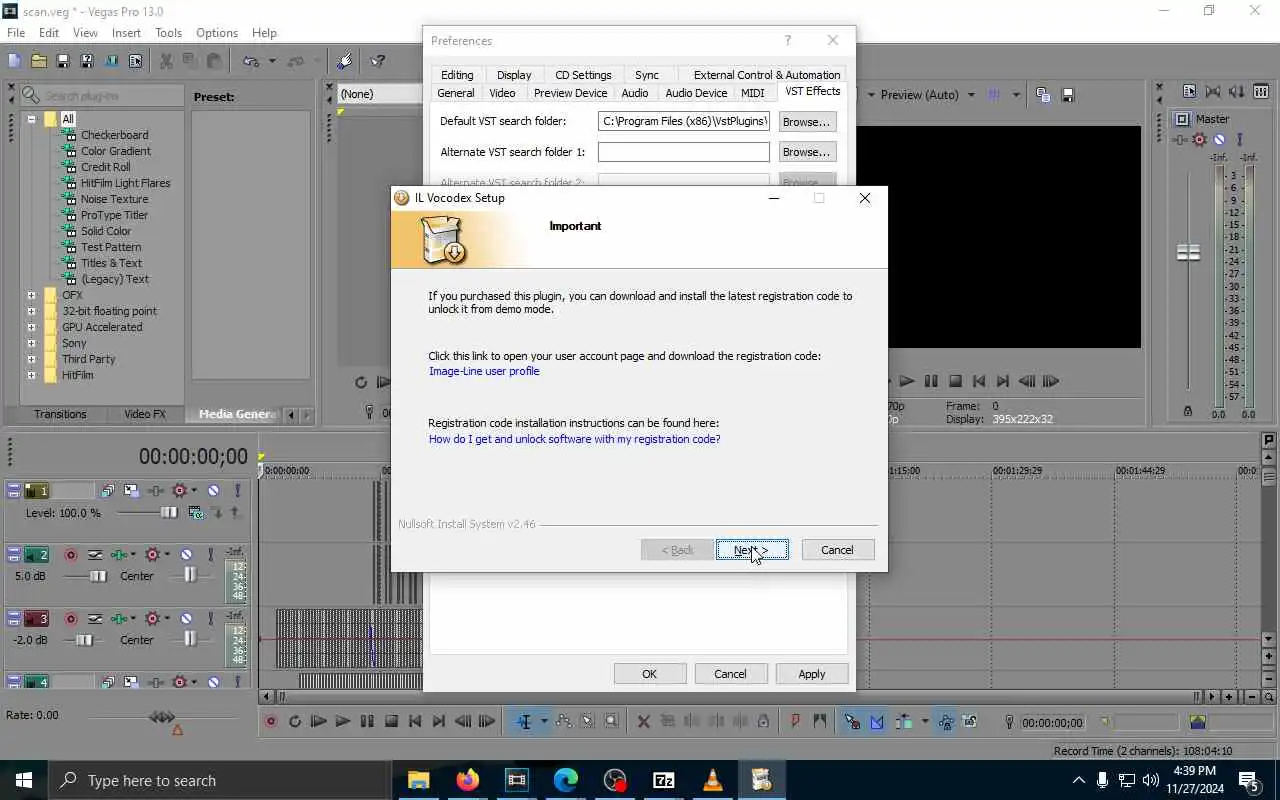
Task: Toggle Enable Snapping magnet icon
Action: pyautogui.click(x=852, y=721)
